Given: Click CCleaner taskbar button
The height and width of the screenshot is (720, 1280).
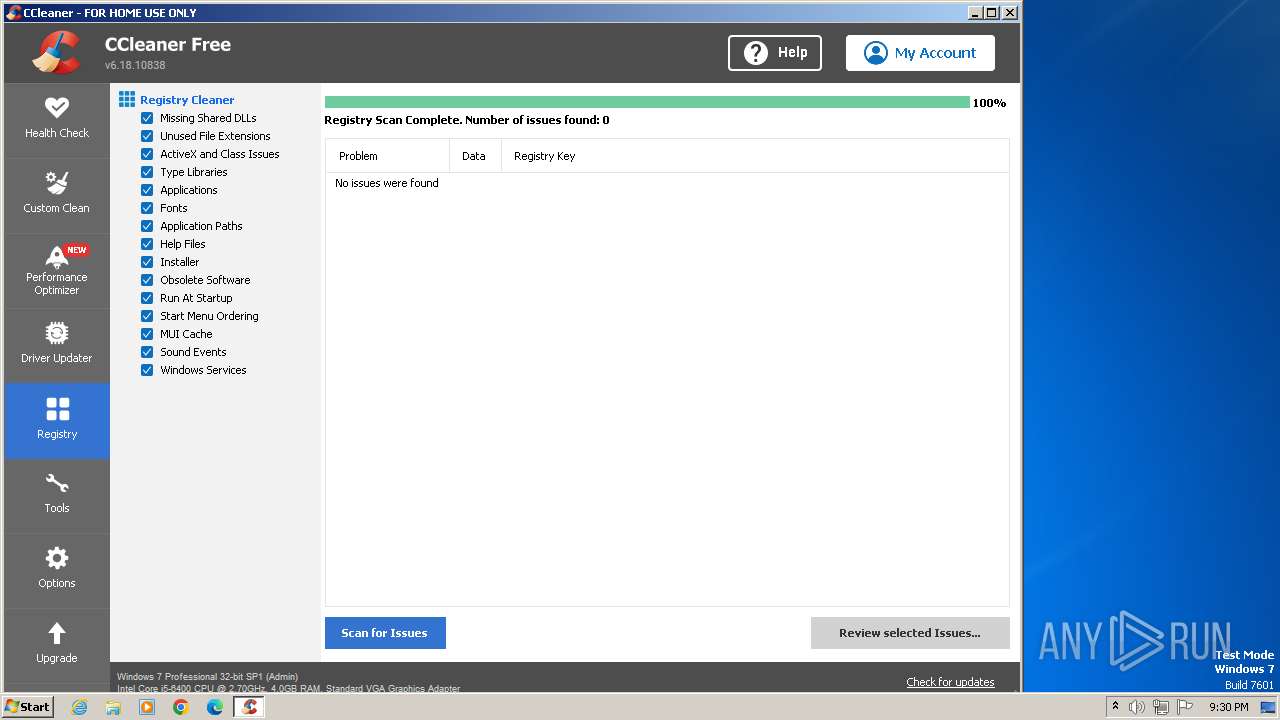Looking at the screenshot, I should tap(249, 707).
